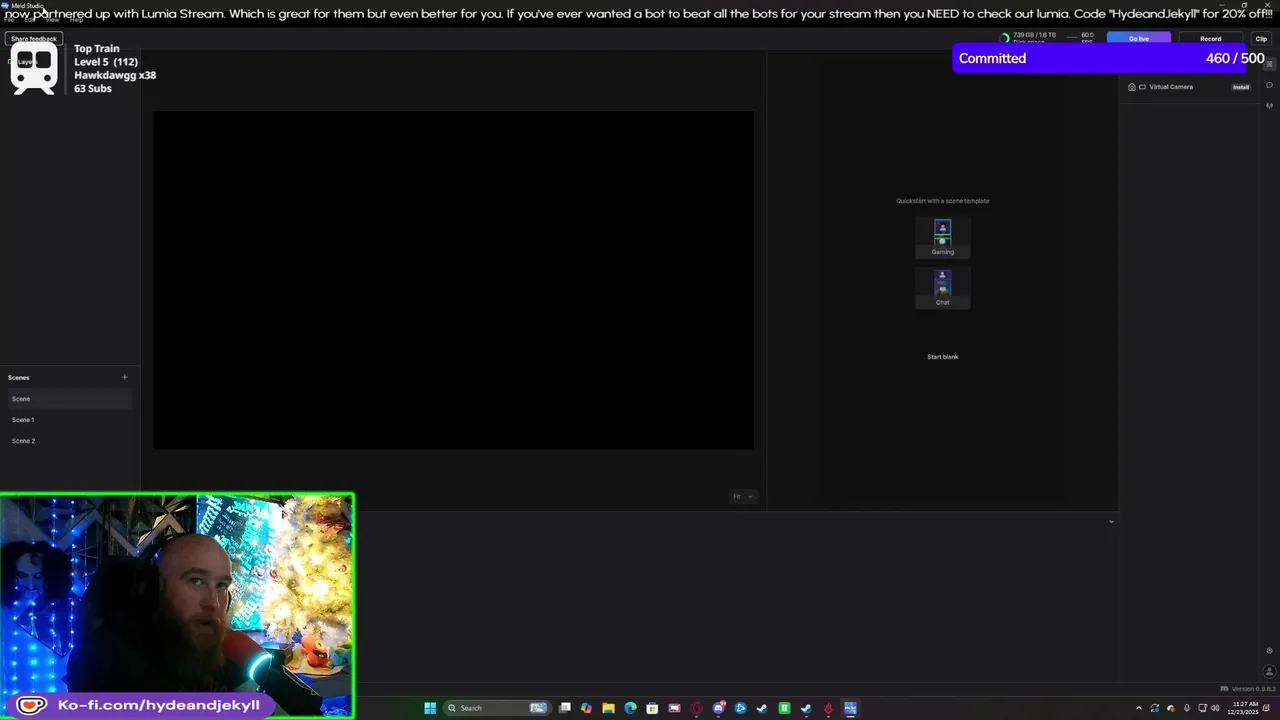This screenshot has height=720, width=1280.
Task: Click the disk space indicator ring
Action: pos(1005,39)
